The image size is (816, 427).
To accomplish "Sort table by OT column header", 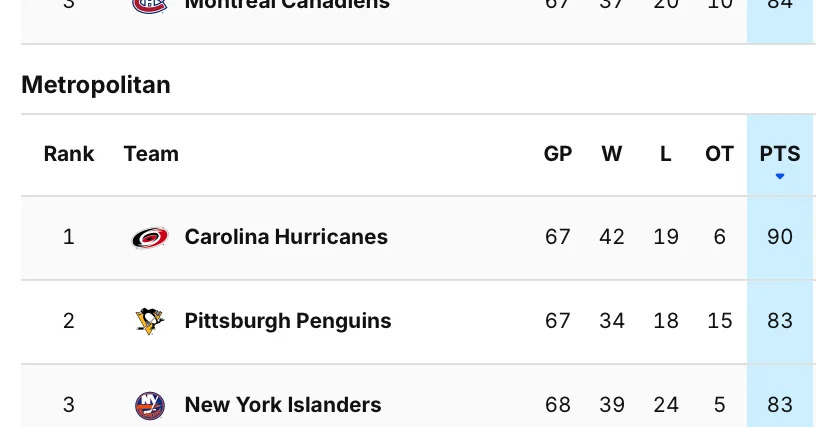I will [x=720, y=154].
